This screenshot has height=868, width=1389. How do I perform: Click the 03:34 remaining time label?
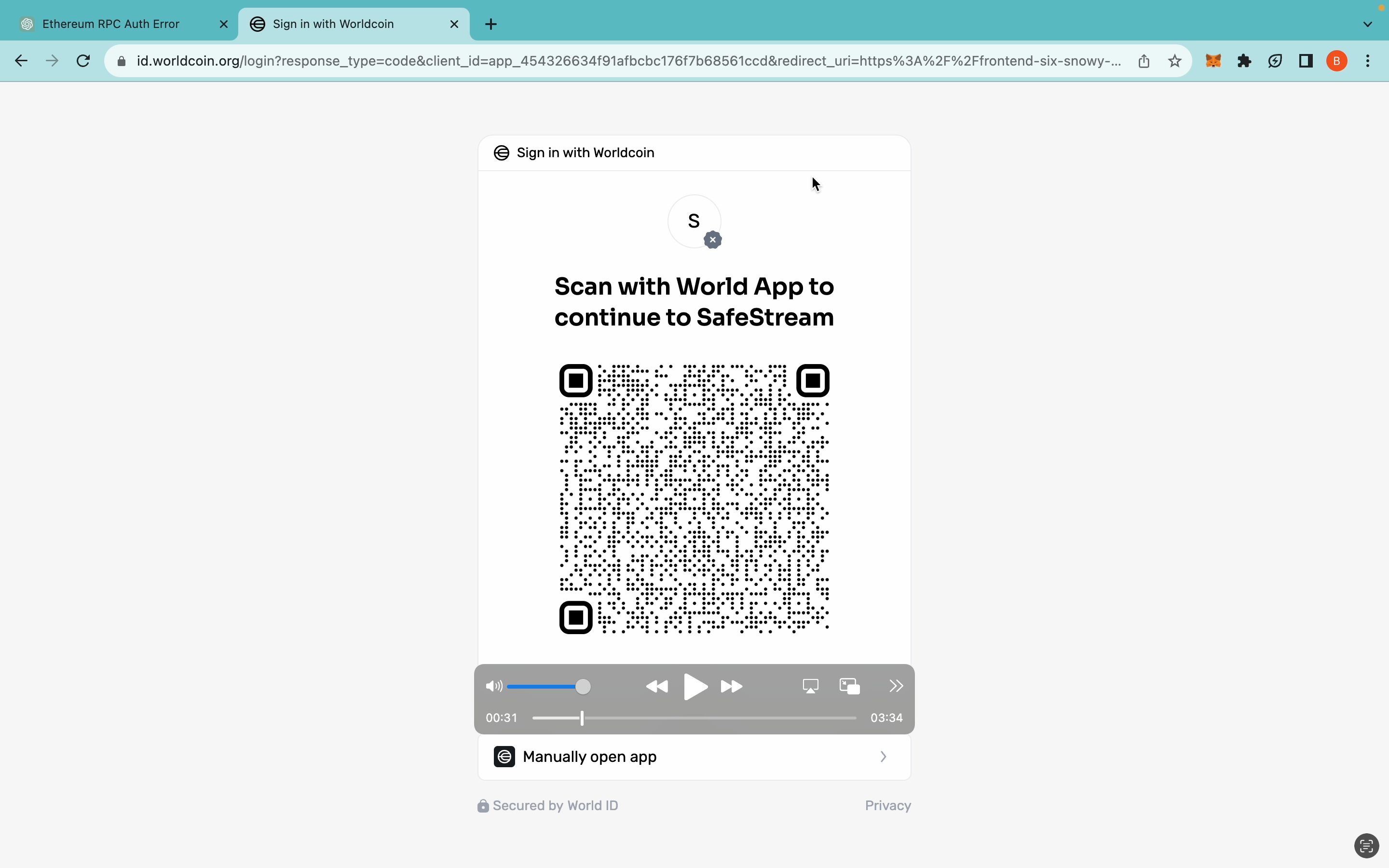tap(886, 718)
